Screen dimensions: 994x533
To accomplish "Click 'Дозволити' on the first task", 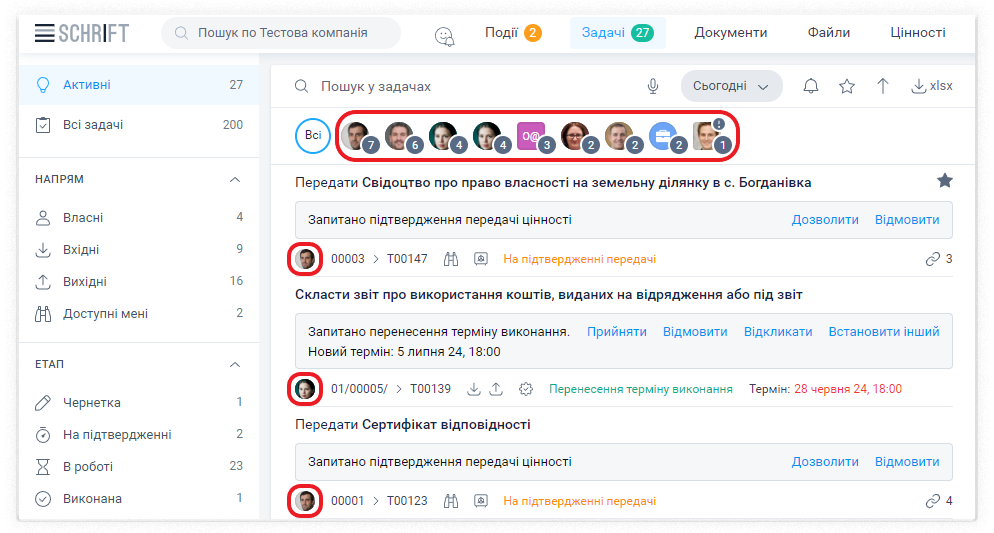I will click(x=825, y=219).
